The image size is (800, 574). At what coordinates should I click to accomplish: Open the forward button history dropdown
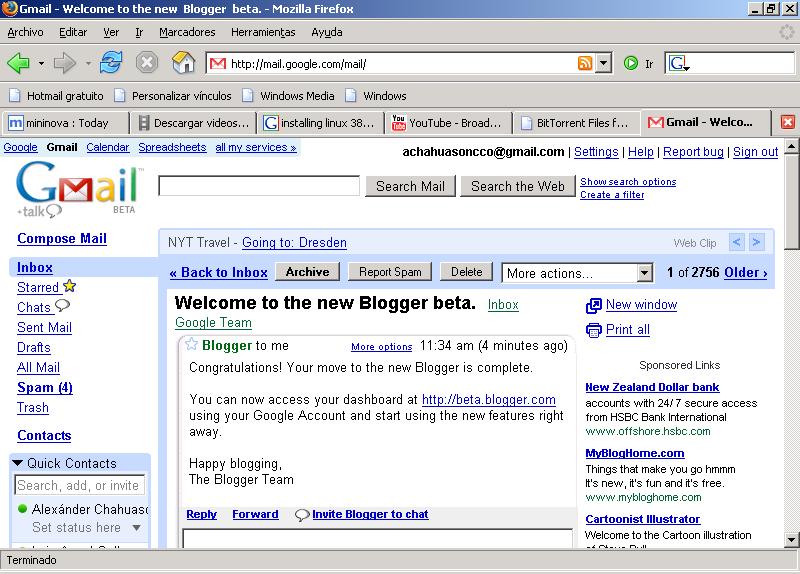pos(88,64)
